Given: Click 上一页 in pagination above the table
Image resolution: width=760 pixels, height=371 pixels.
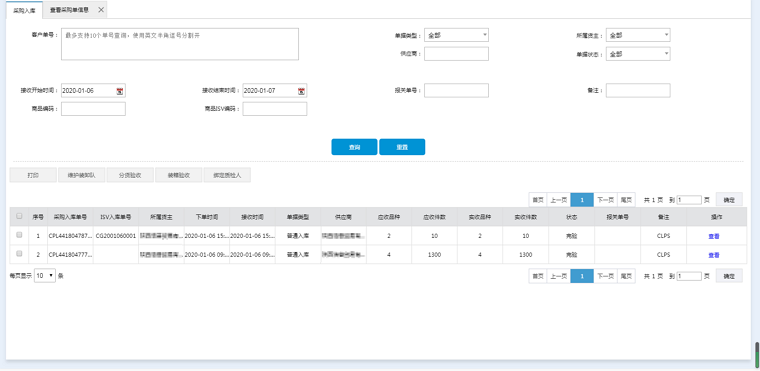Looking at the screenshot, I should tap(559, 200).
